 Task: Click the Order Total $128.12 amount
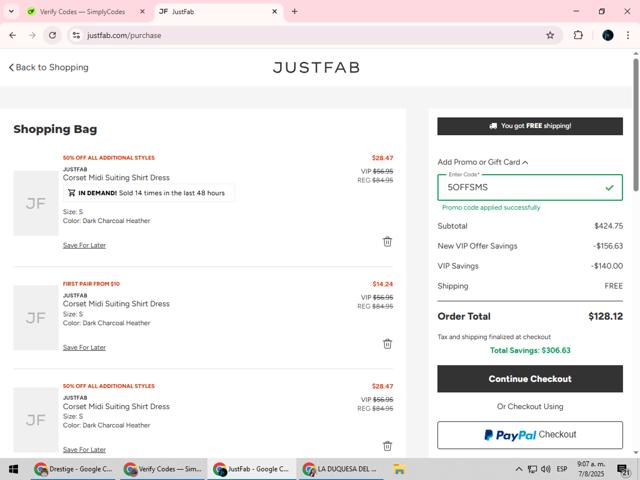pyautogui.click(x=605, y=316)
